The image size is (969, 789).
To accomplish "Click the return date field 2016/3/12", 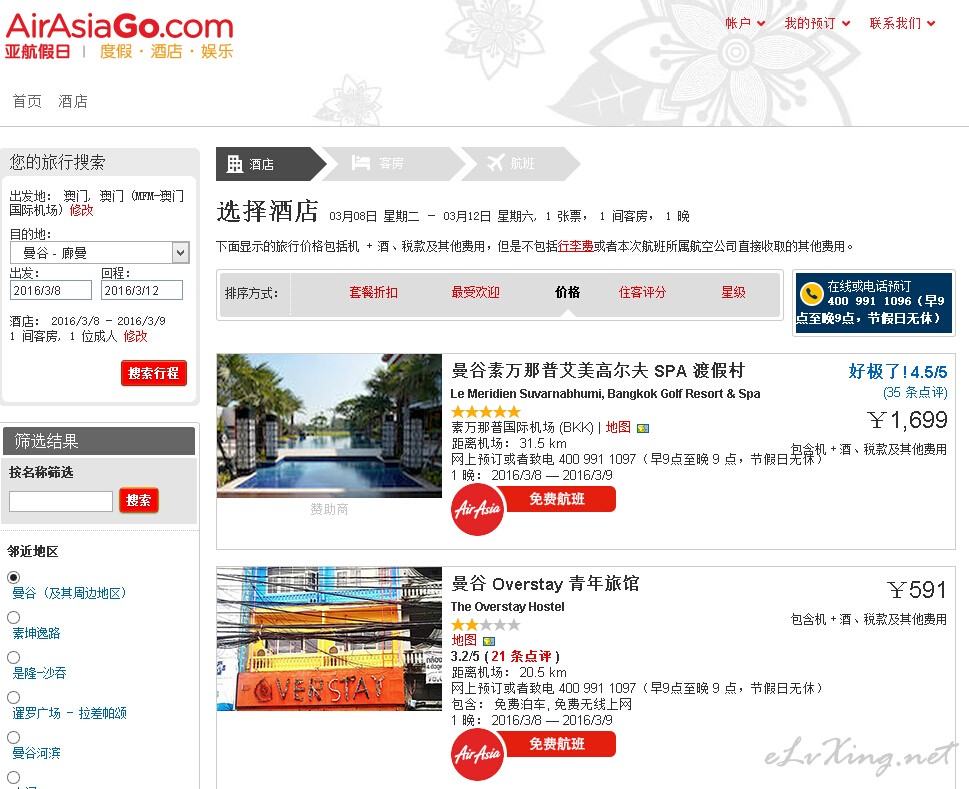I will point(142,290).
